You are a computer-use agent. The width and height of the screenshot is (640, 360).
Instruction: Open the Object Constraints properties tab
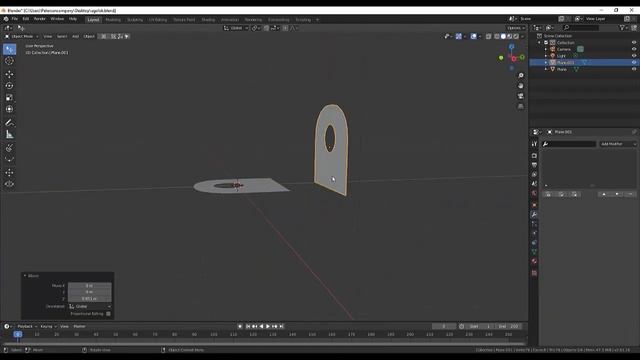[x=534, y=242]
